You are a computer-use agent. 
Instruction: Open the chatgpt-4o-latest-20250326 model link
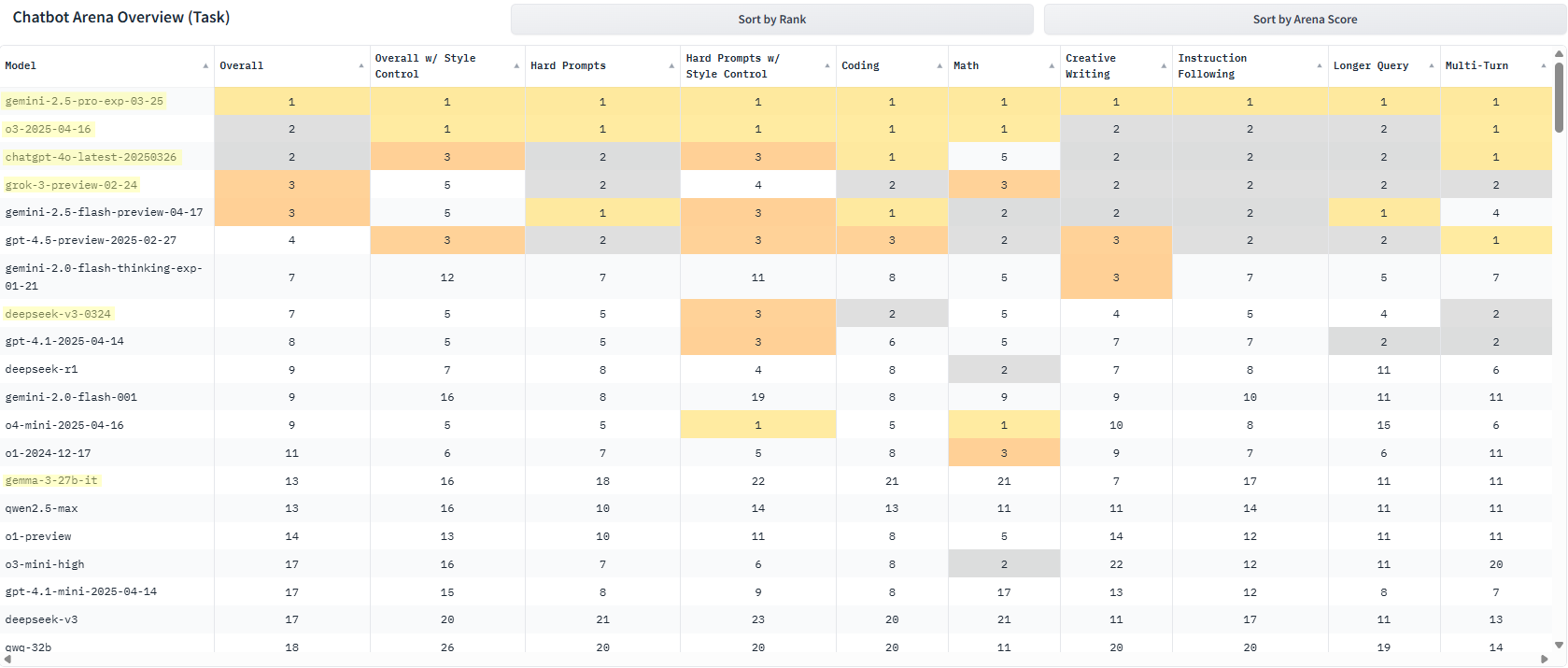91,157
